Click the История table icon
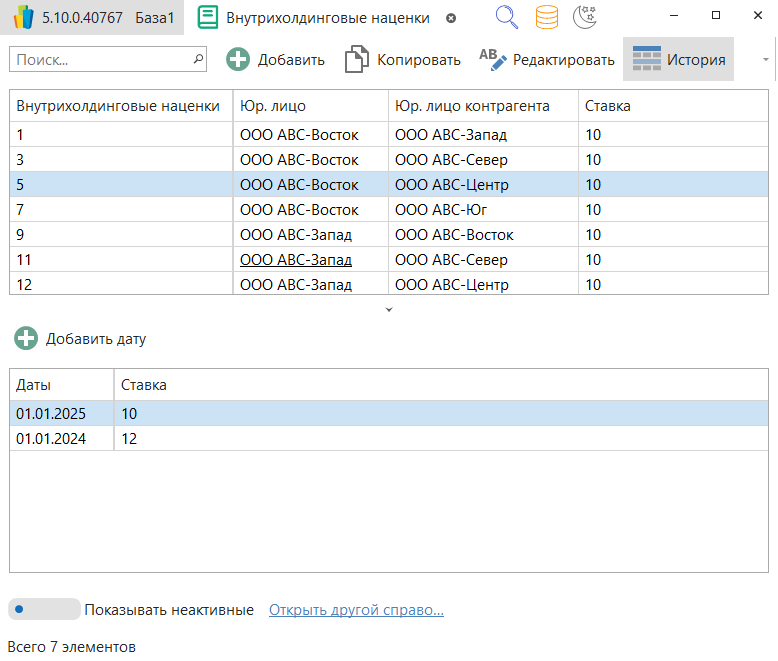Image resolution: width=778 pixels, height=661 pixels. pyautogui.click(x=647, y=60)
